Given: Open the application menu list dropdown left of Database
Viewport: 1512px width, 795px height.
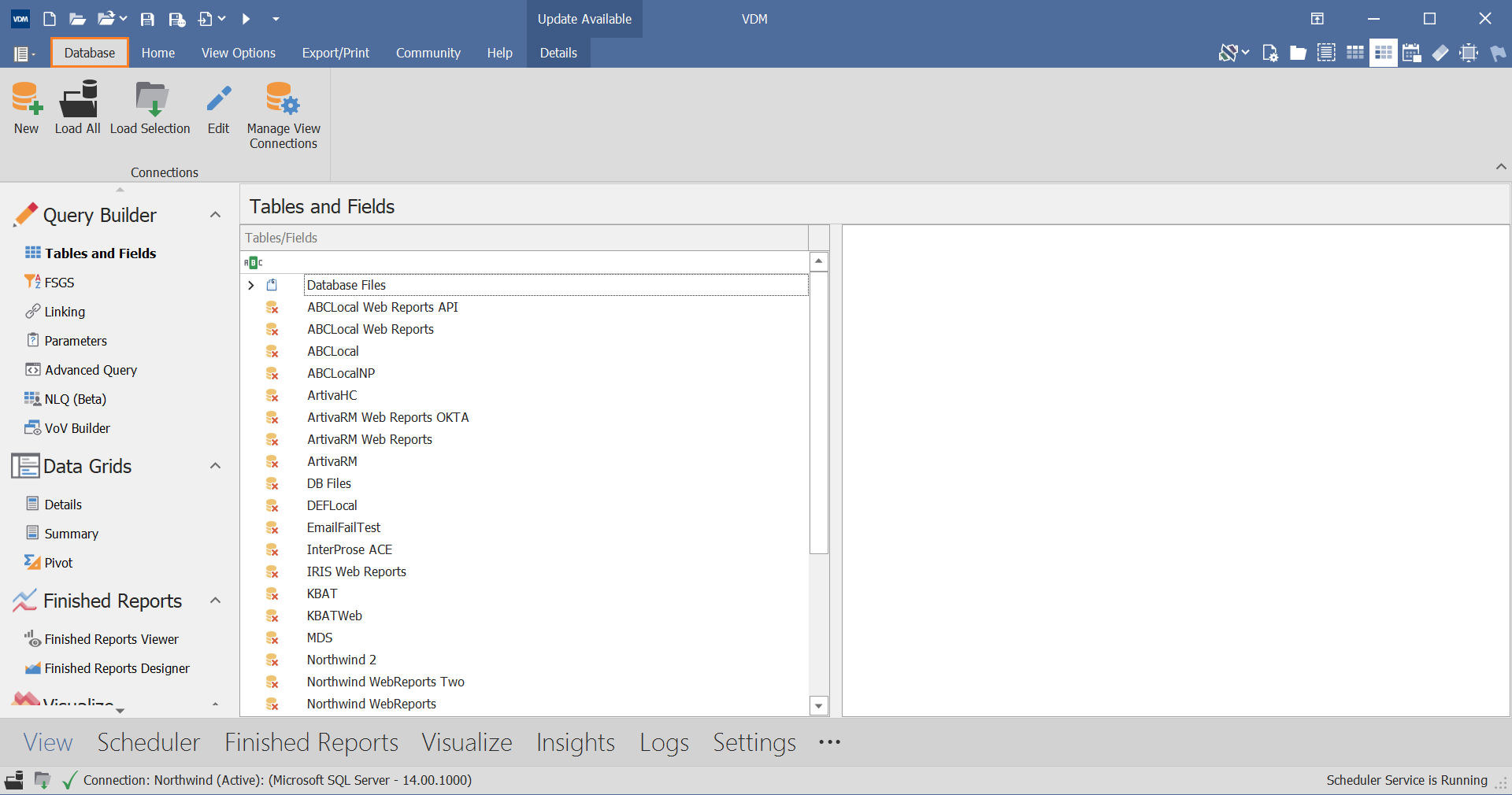Looking at the screenshot, I should 24,53.
